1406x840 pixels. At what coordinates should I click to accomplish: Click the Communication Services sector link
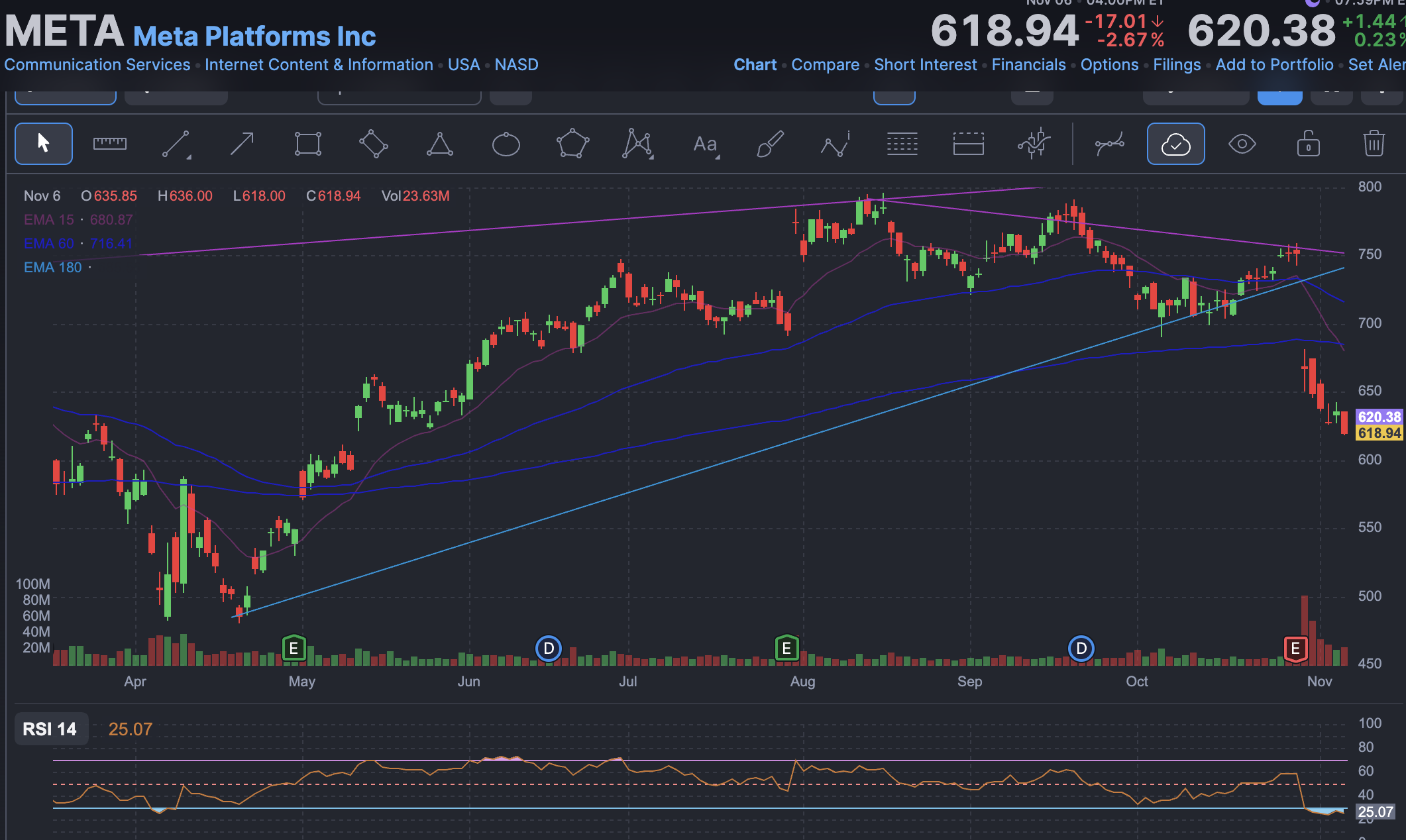pos(97,65)
